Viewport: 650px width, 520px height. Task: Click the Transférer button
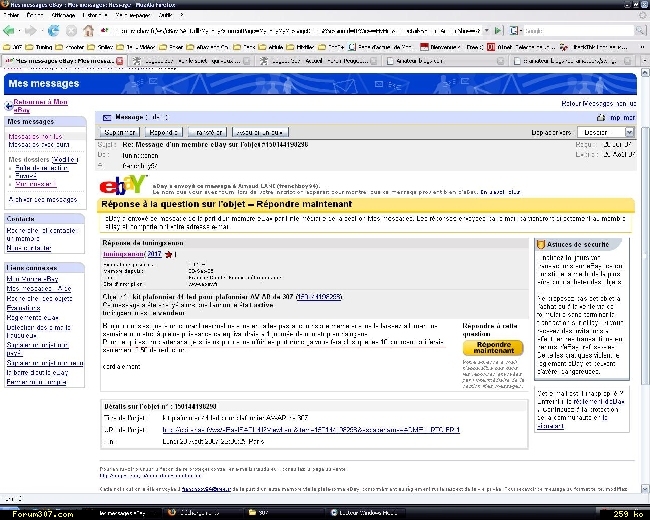click(x=207, y=132)
